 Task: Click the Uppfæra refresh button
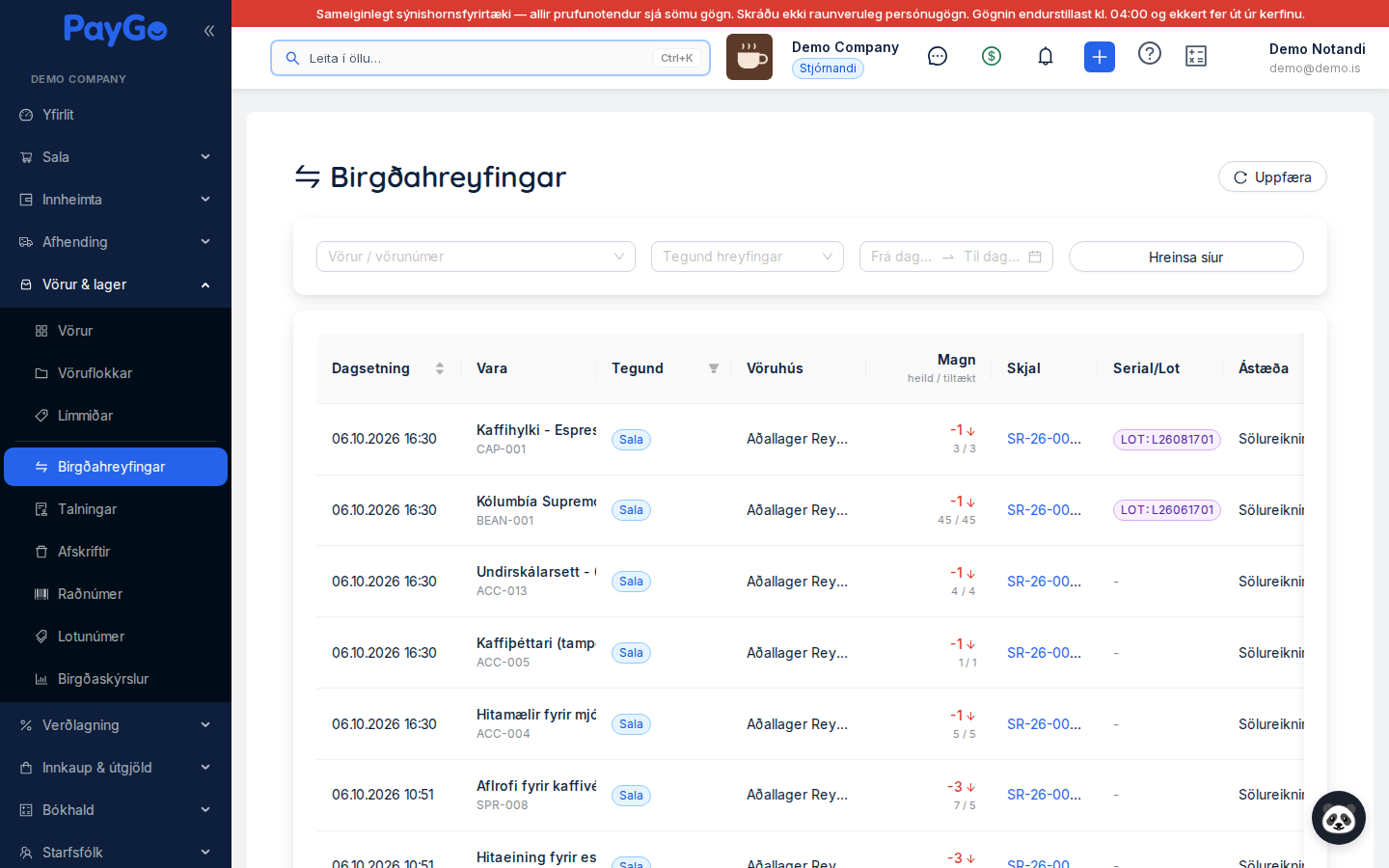coord(1272,177)
